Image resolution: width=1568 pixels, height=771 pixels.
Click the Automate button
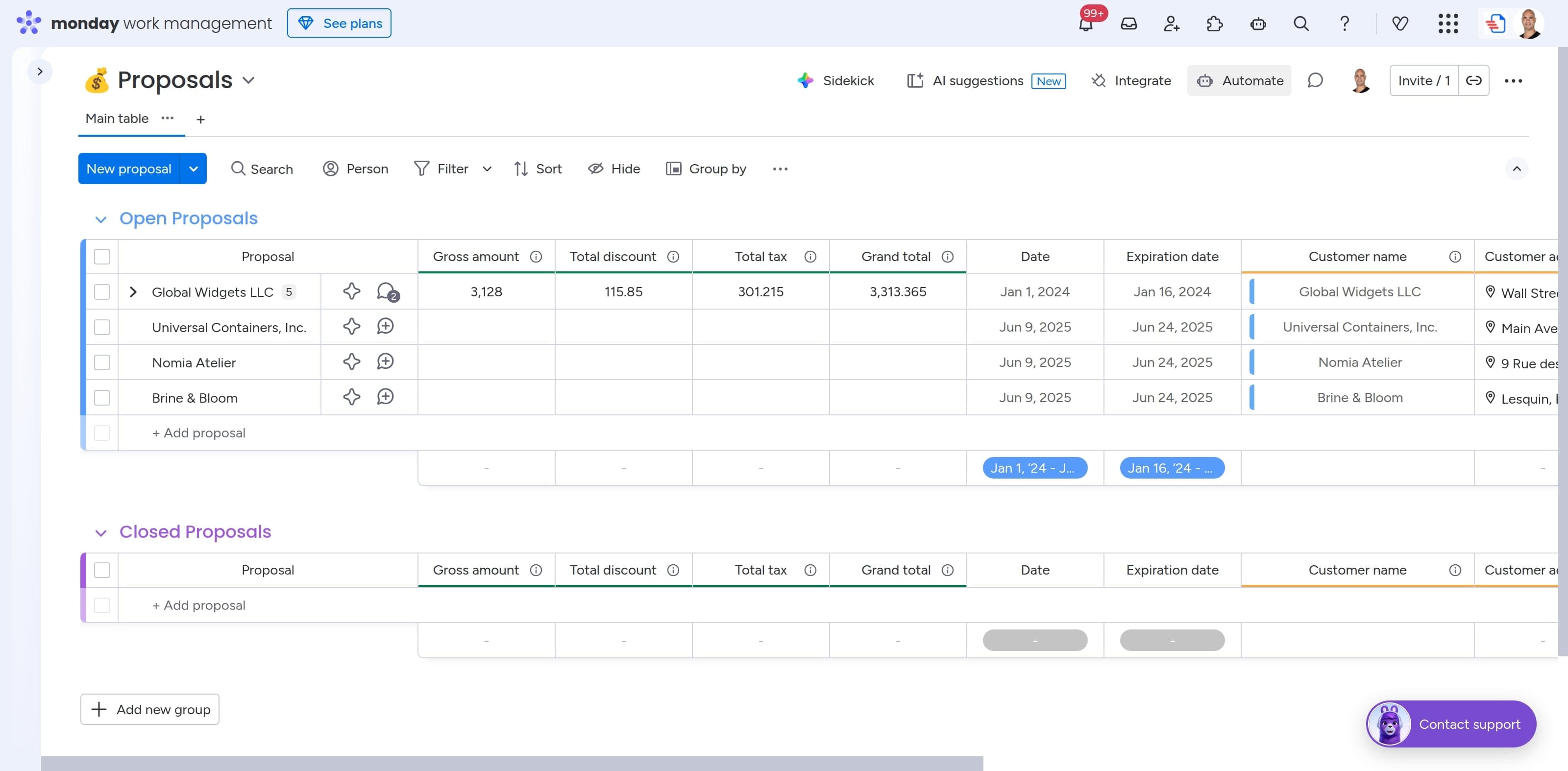click(1239, 80)
